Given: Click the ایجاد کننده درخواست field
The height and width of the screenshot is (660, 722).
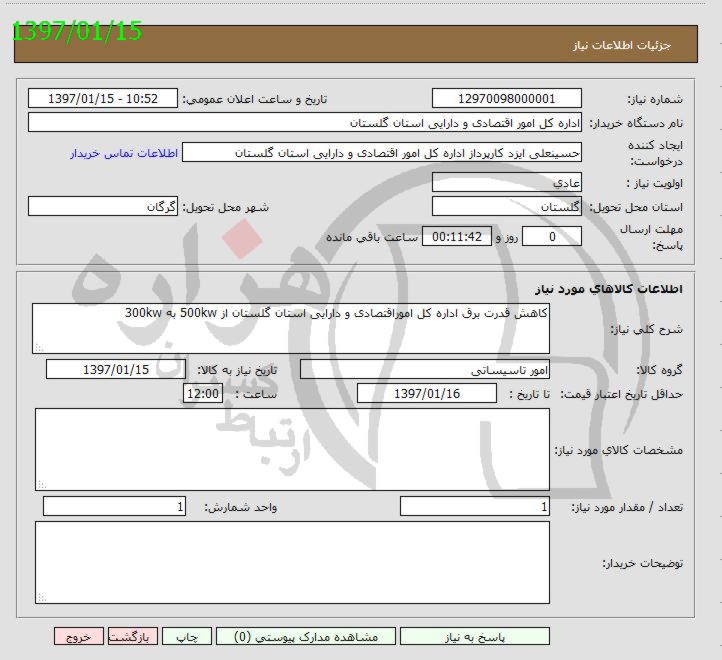Looking at the screenshot, I should tap(382, 152).
